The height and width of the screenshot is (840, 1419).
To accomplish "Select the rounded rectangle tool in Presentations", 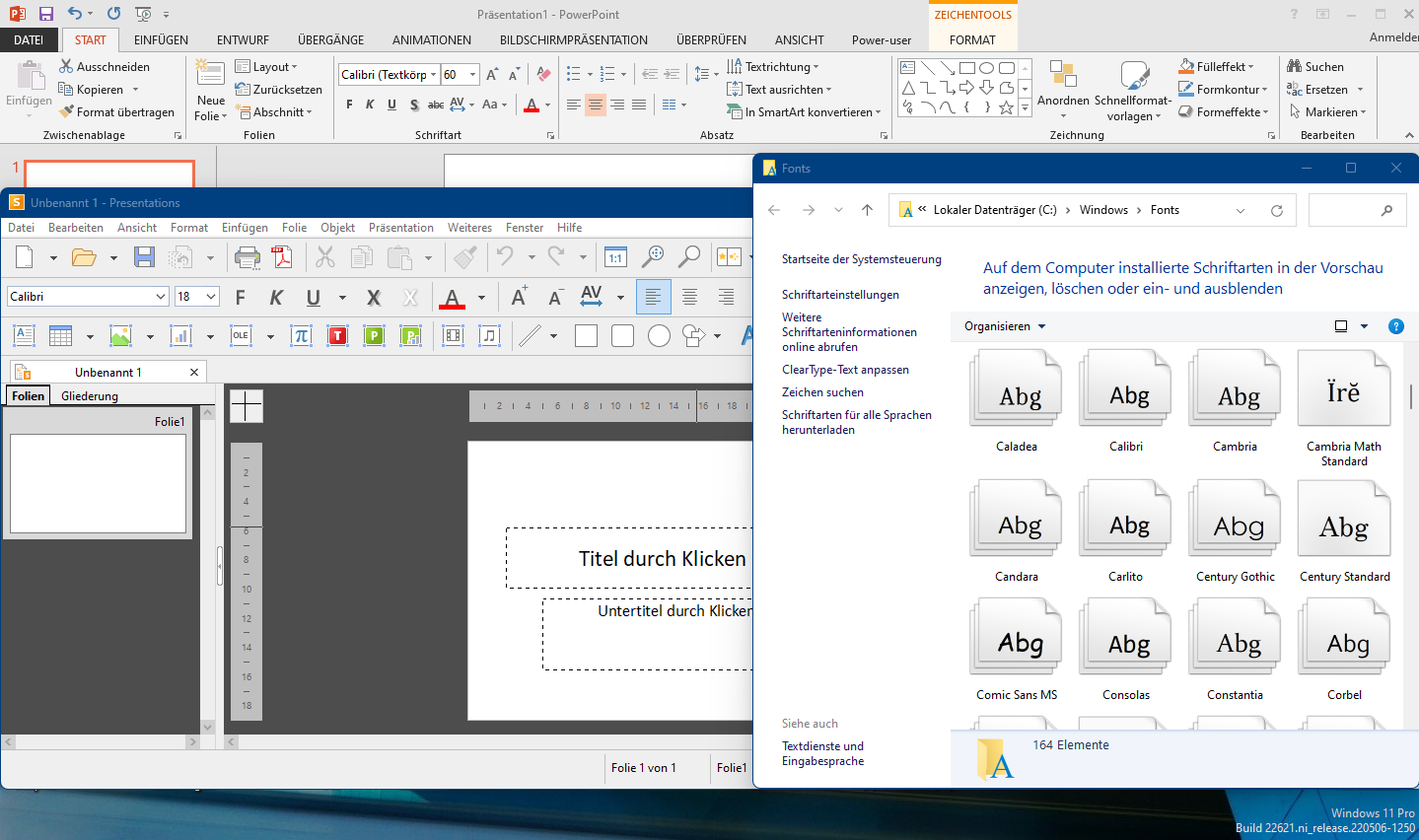I will [622, 335].
